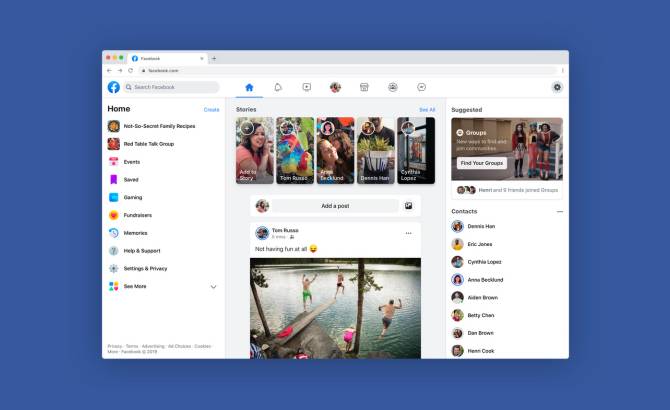The width and height of the screenshot is (670, 410).
Task: Reload the page using browser refresh button
Action: coord(130,70)
